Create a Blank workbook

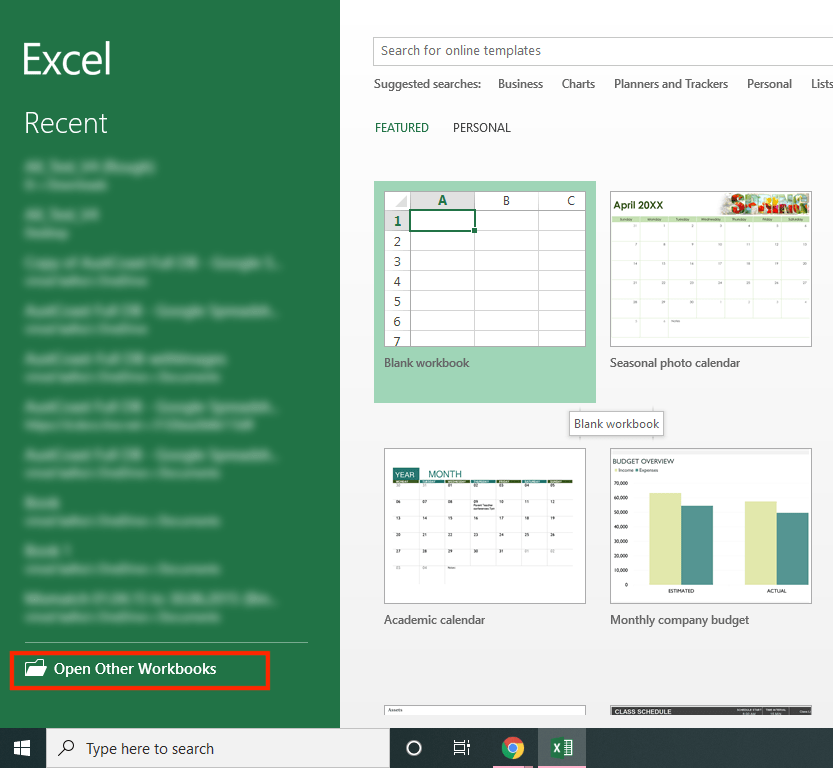click(484, 292)
